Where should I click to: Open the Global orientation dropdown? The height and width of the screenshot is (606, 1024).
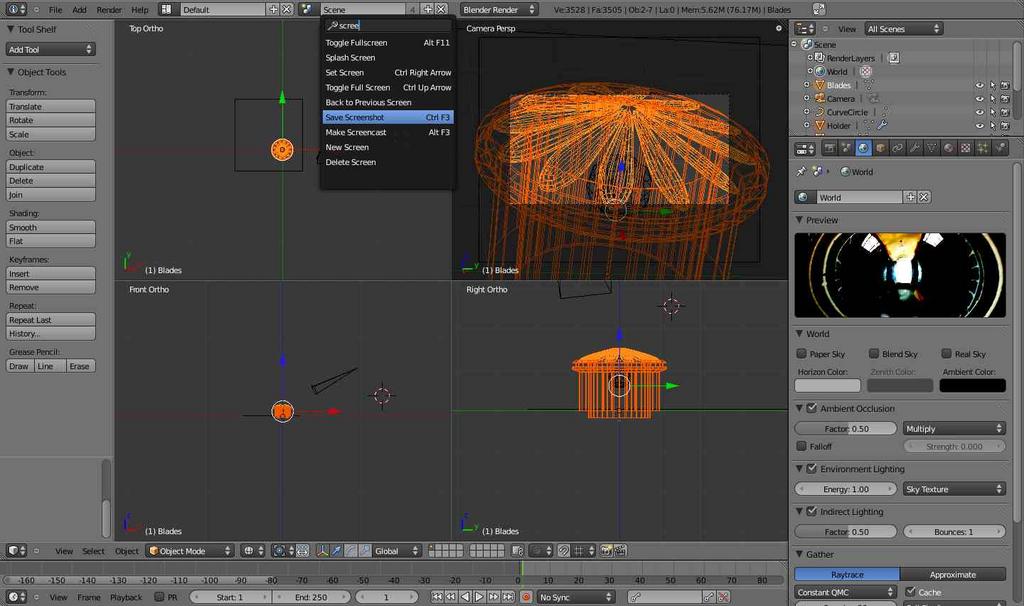pyautogui.click(x=397, y=551)
